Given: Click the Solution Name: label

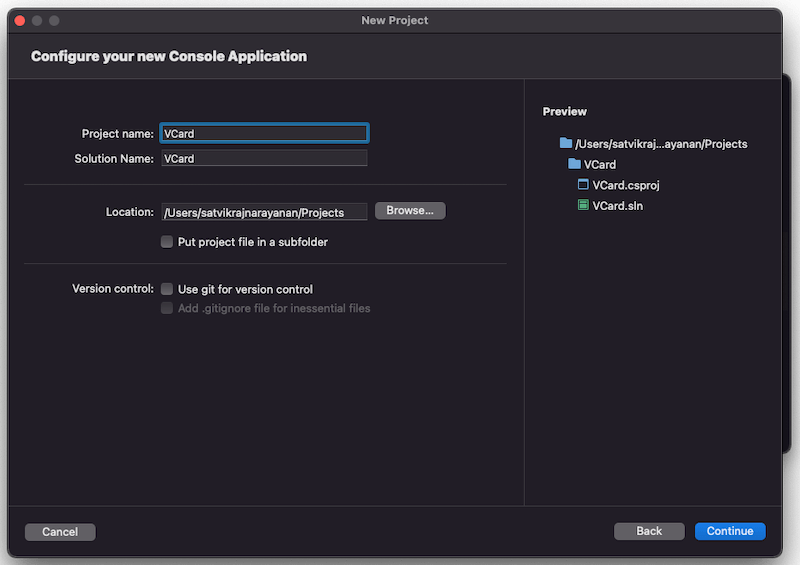Looking at the screenshot, I should [114, 159].
